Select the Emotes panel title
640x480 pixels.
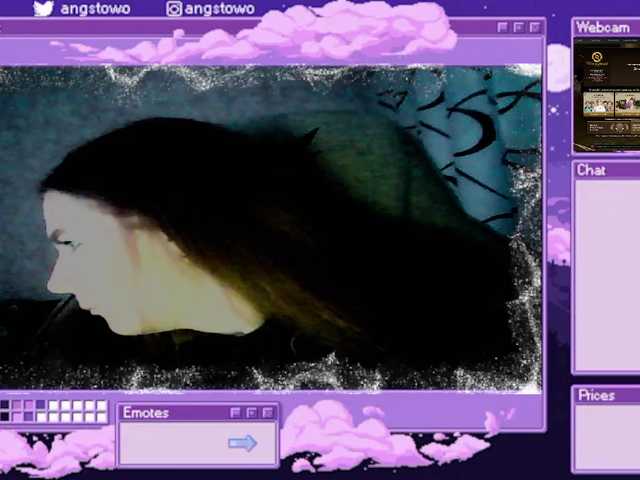pos(146,413)
